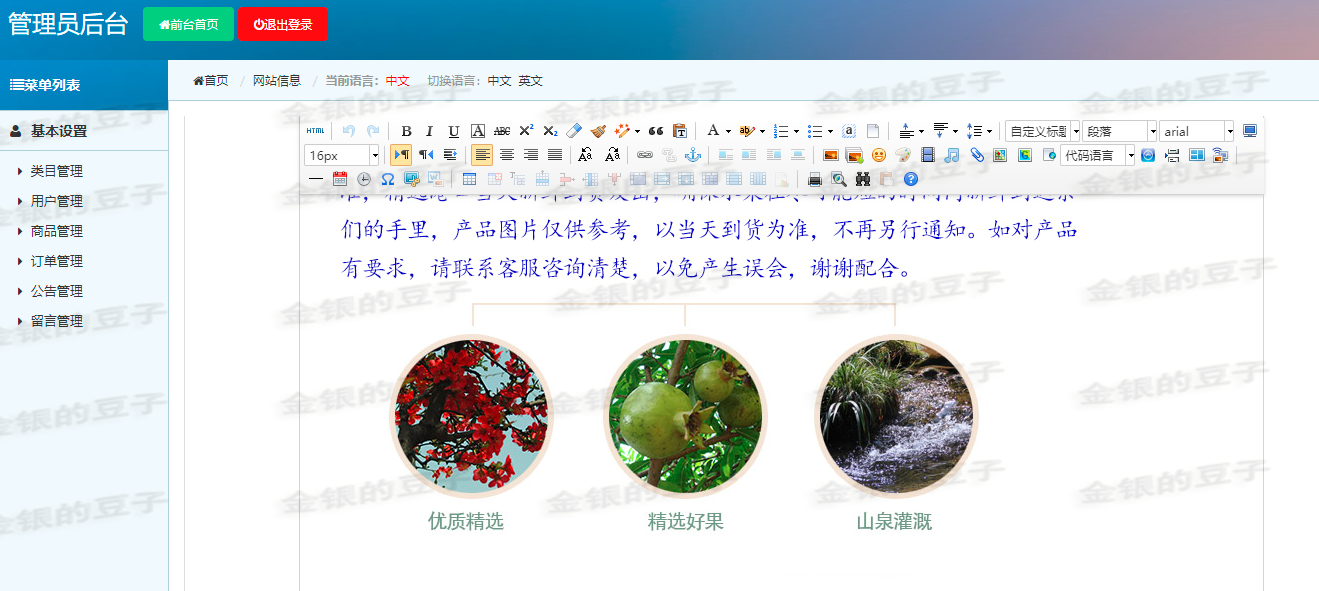Toggle bold formatting
This screenshot has width=1319, height=591.
406,131
